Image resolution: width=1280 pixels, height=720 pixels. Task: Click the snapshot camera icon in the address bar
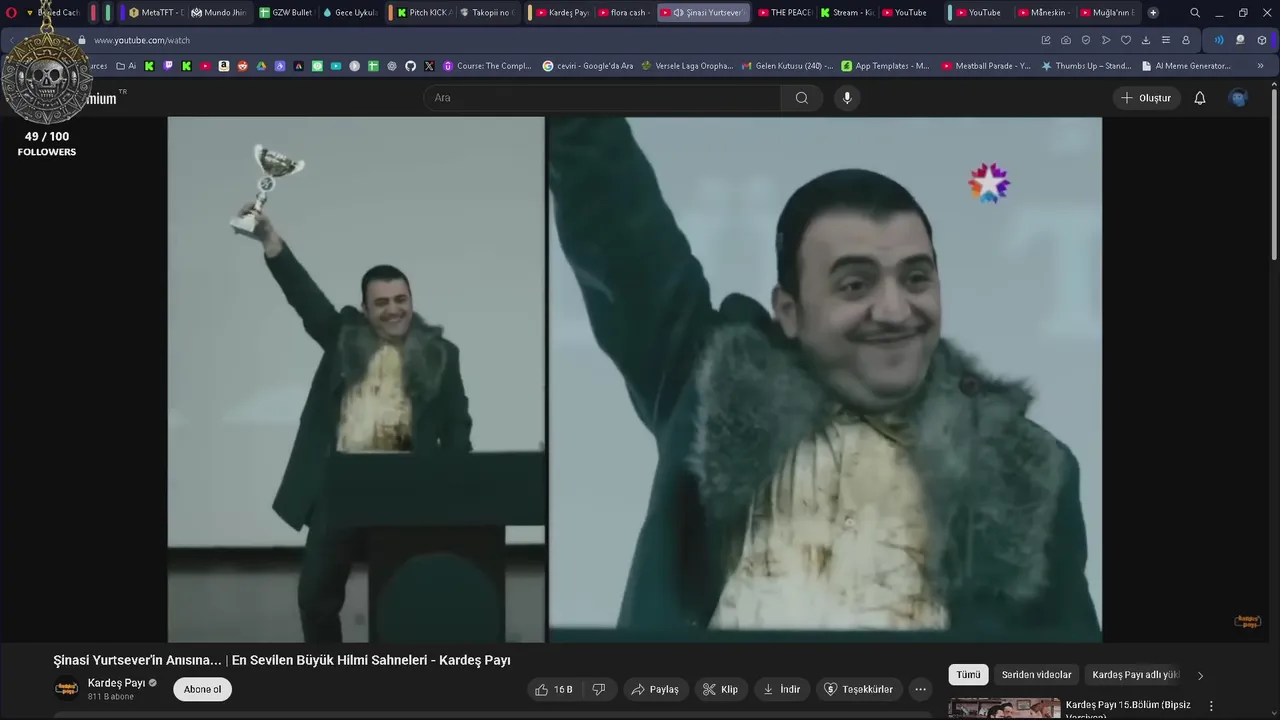(x=1066, y=40)
